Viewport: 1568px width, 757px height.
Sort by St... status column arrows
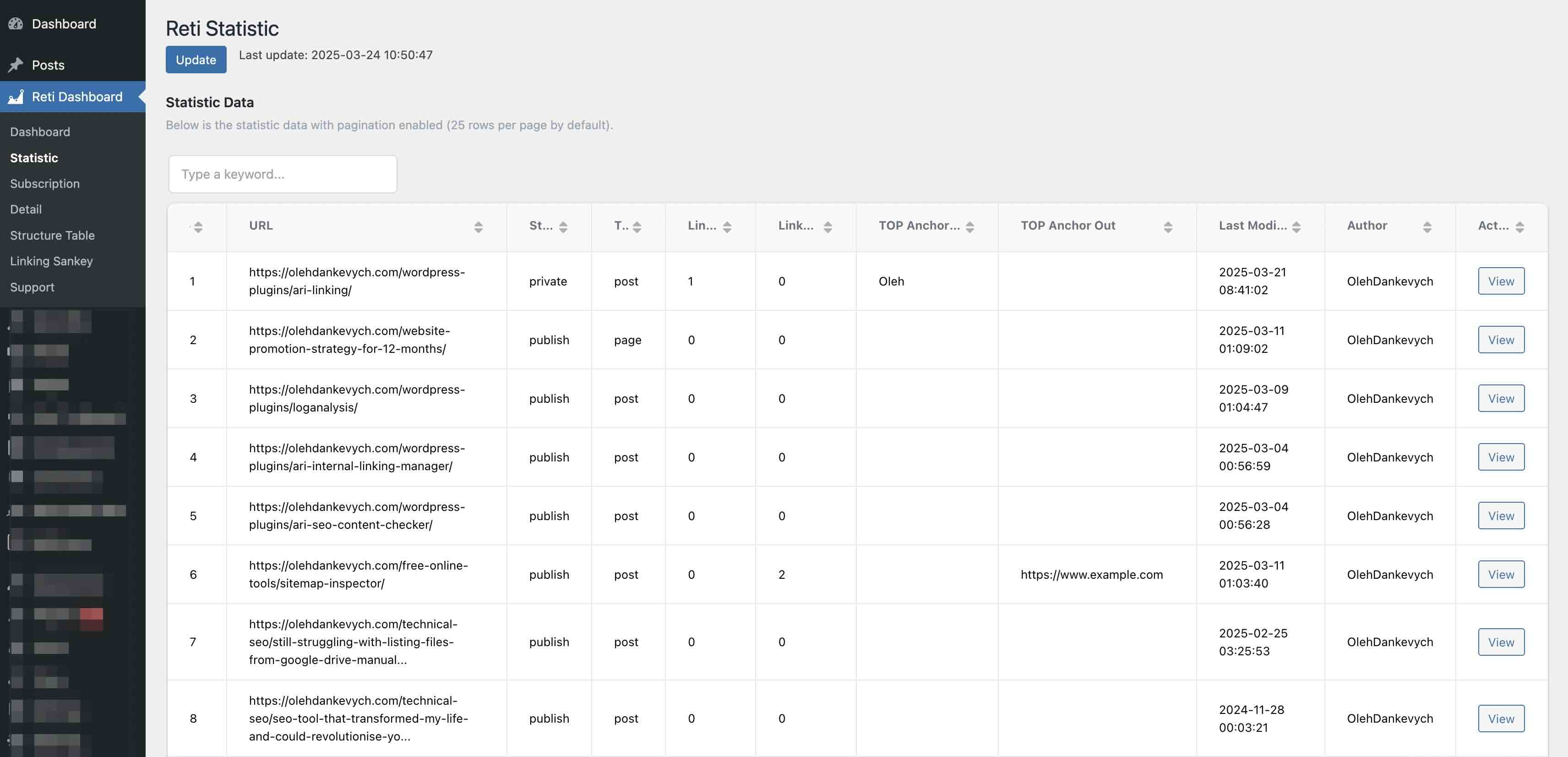[563, 226]
